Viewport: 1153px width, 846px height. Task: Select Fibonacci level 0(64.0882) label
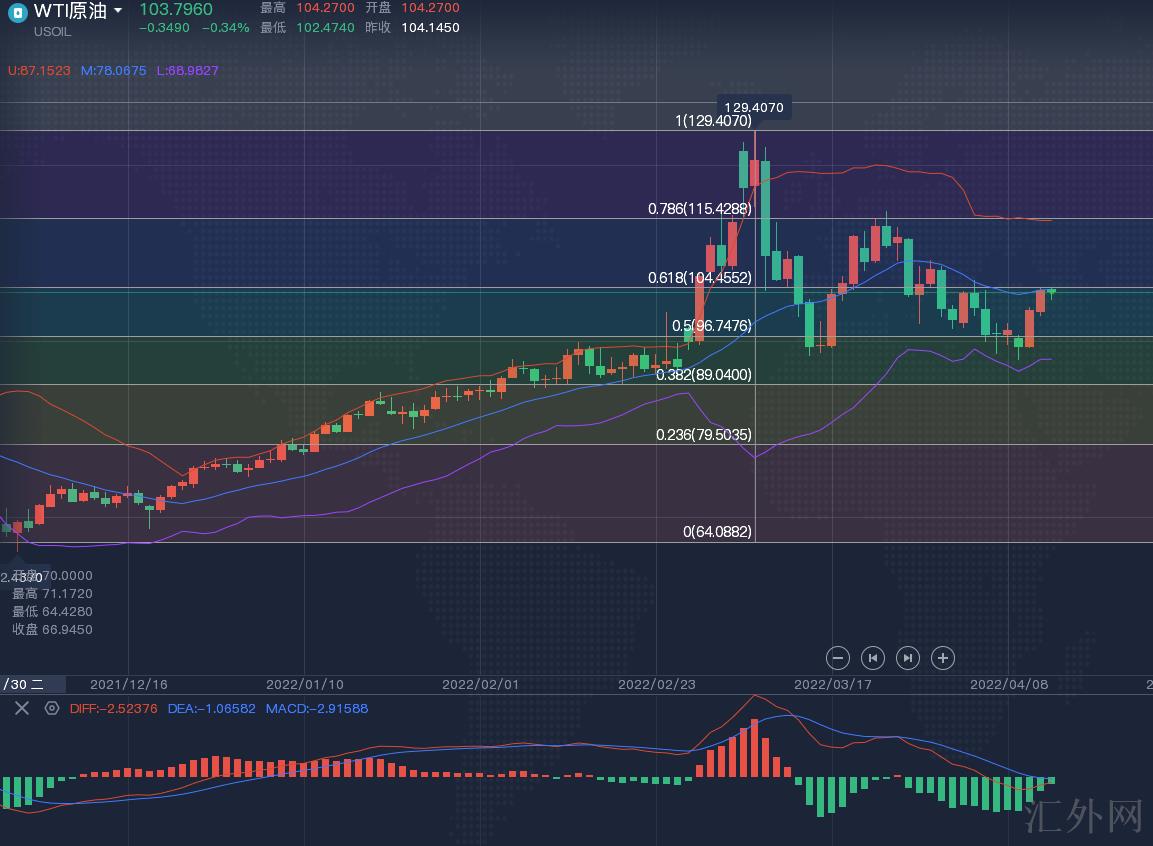718,531
